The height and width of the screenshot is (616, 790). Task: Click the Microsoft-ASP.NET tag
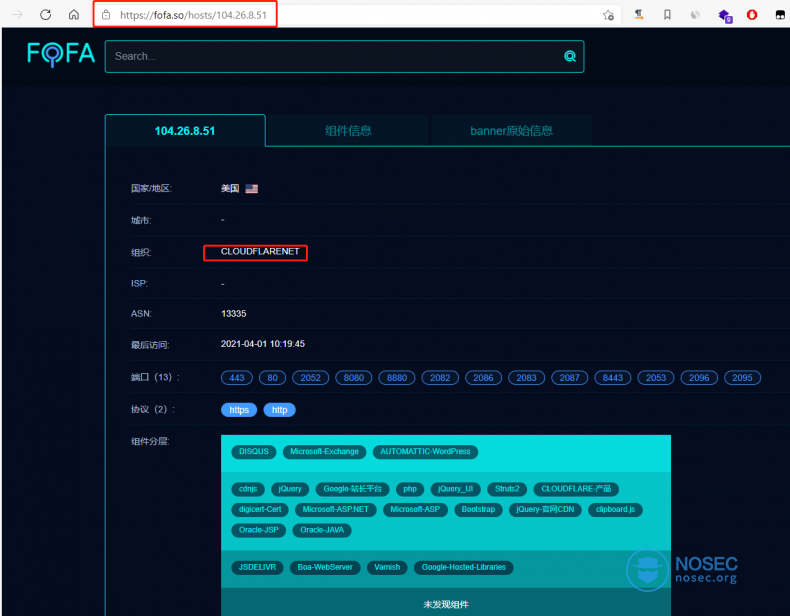(336, 510)
